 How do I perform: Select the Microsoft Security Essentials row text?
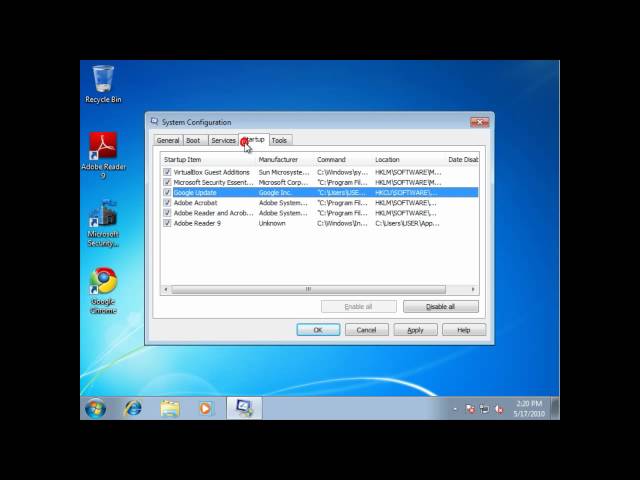(x=213, y=182)
